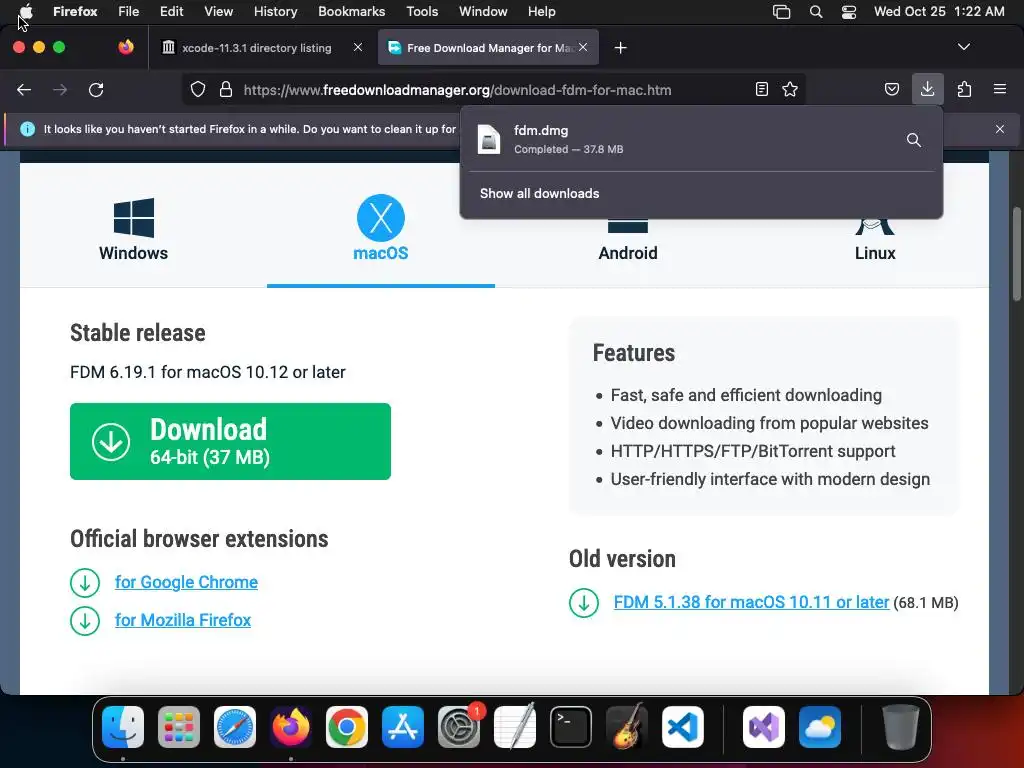Launch Safari from the Dock
The image size is (1024, 768).
(x=235, y=726)
